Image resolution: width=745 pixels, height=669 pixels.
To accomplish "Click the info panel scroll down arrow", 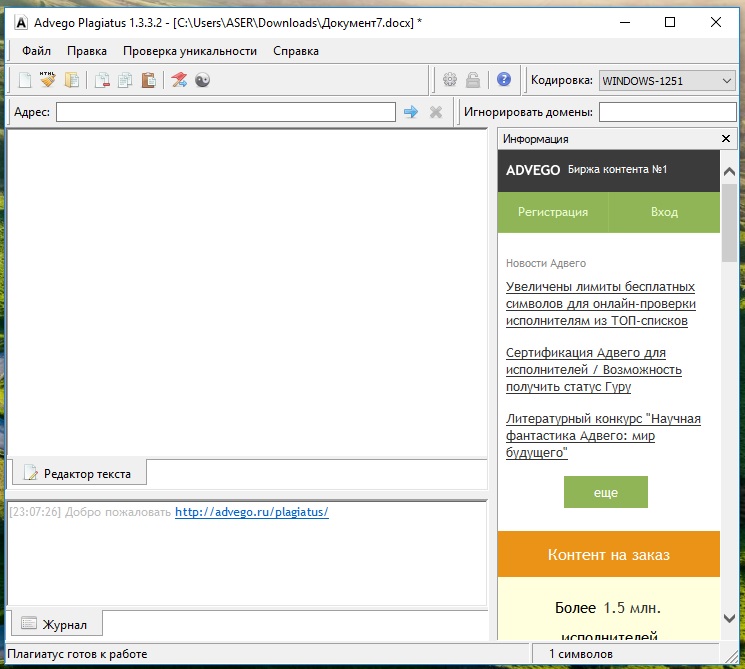I will coord(729,618).
